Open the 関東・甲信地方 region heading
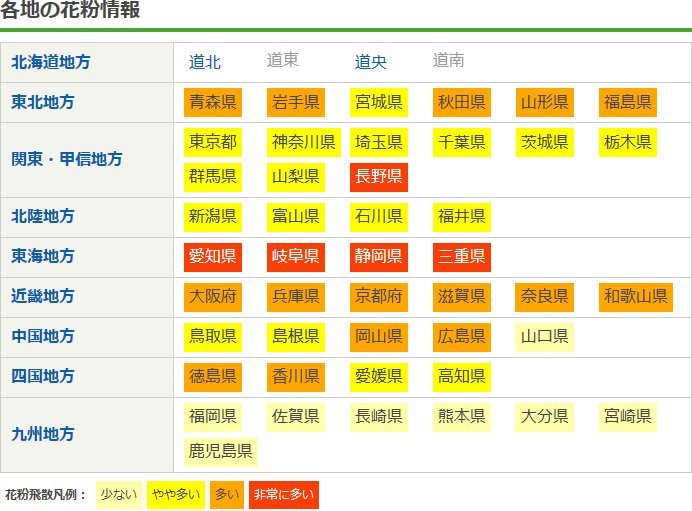Viewport: 692px width, 511px height. click(x=67, y=159)
